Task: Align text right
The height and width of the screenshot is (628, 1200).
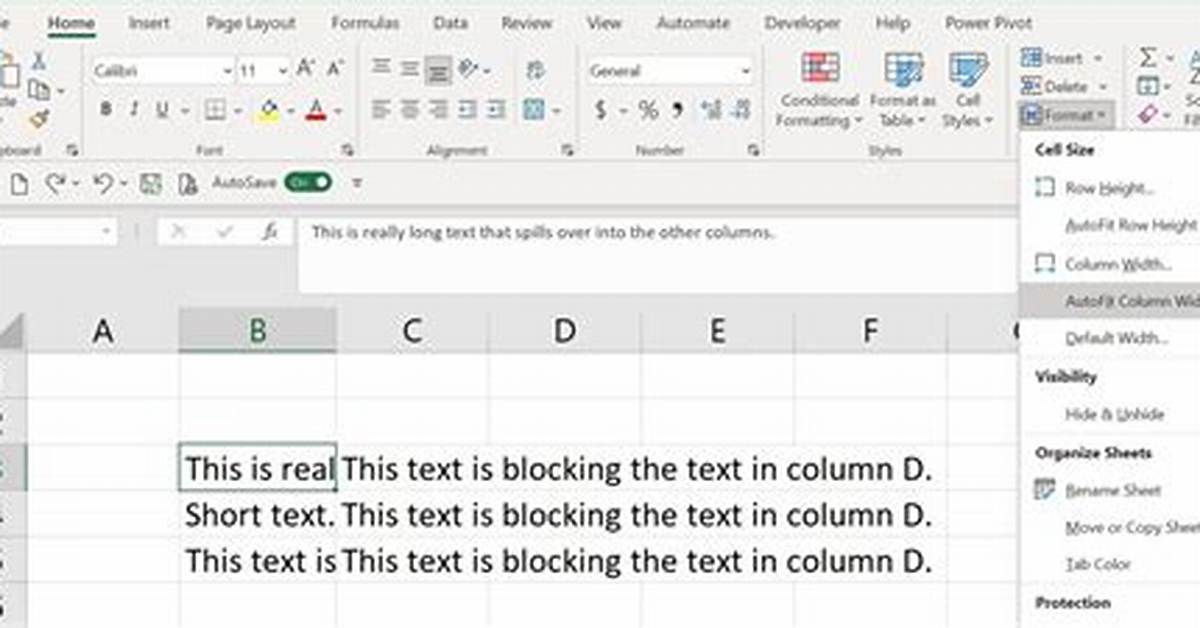Action: [x=438, y=110]
